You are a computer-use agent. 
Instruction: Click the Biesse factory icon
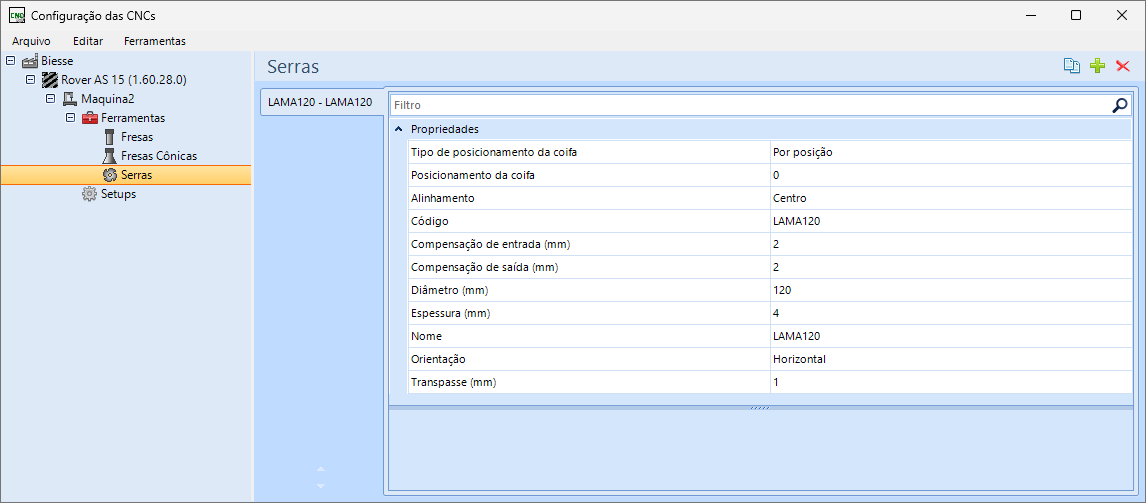pos(30,61)
